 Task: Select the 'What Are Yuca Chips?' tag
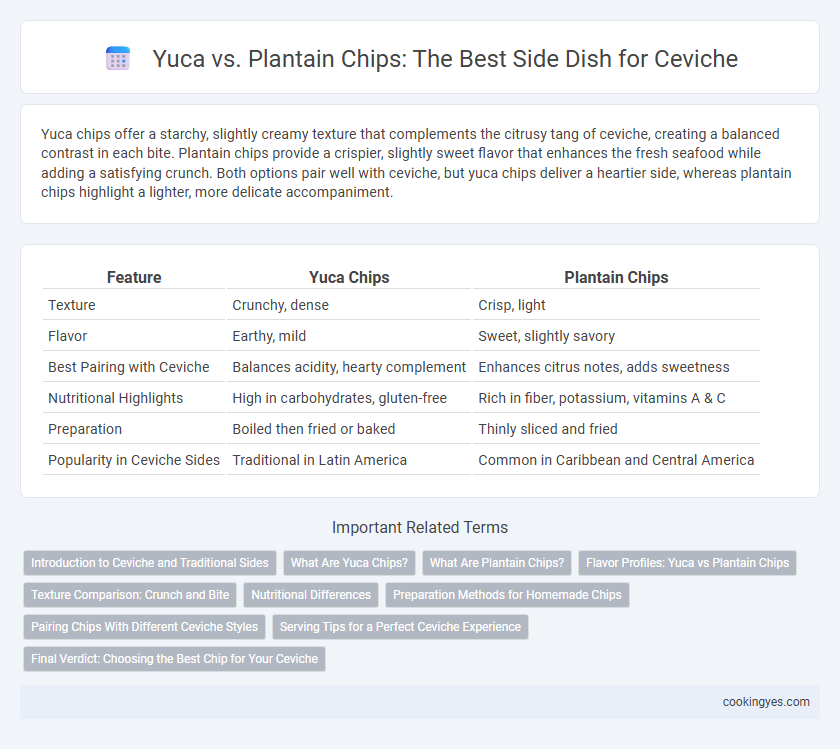coord(349,563)
